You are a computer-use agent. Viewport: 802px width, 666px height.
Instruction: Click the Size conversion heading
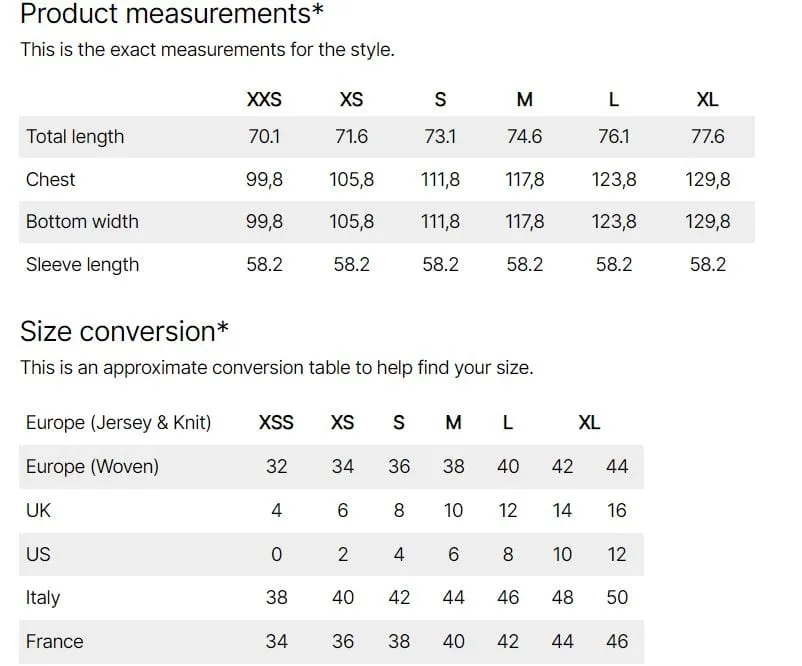[x=124, y=331]
